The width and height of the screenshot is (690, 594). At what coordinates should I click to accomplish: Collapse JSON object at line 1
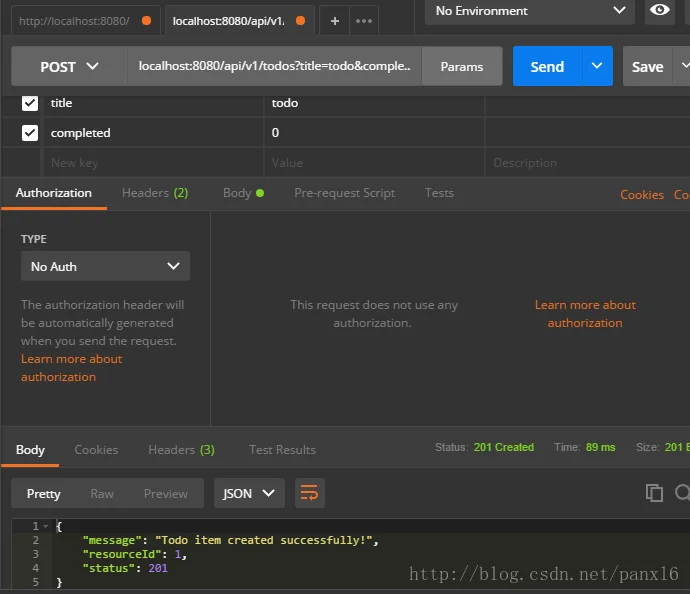pyautogui.click(x=45, y=526)
